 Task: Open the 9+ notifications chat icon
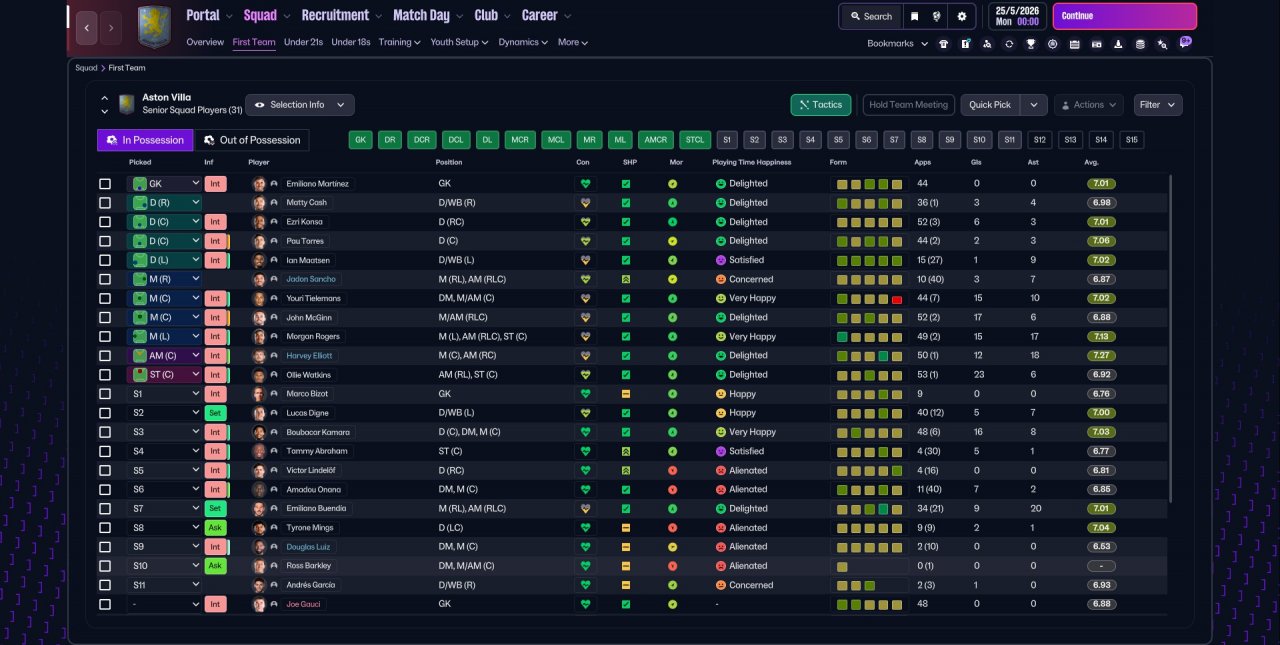(1185, 42)
